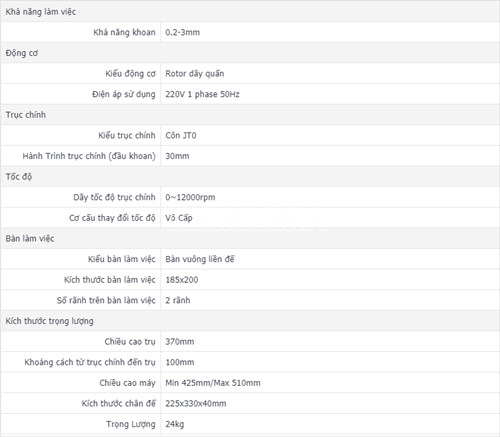Image resolution: width=500 pixels, height=437 pixels.
Task: Click the "Số rãnh trên bàn làm việc" label
Action: click(106, 300)
